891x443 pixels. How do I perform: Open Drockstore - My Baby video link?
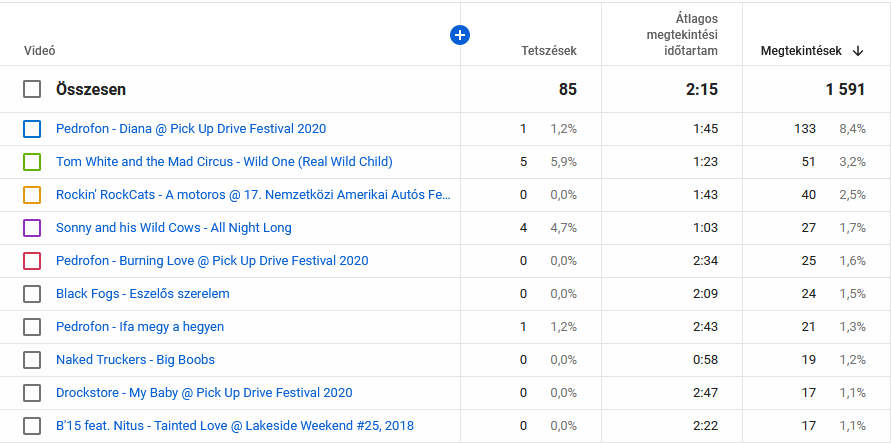pyautogui.click(x=204, y=393)
